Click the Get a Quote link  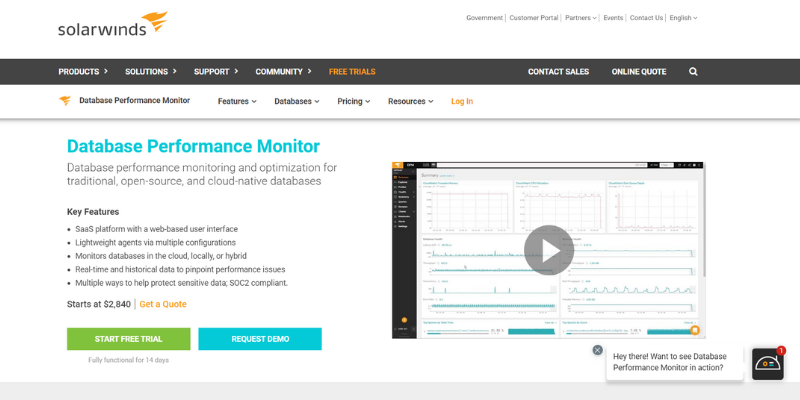point(163,305)
